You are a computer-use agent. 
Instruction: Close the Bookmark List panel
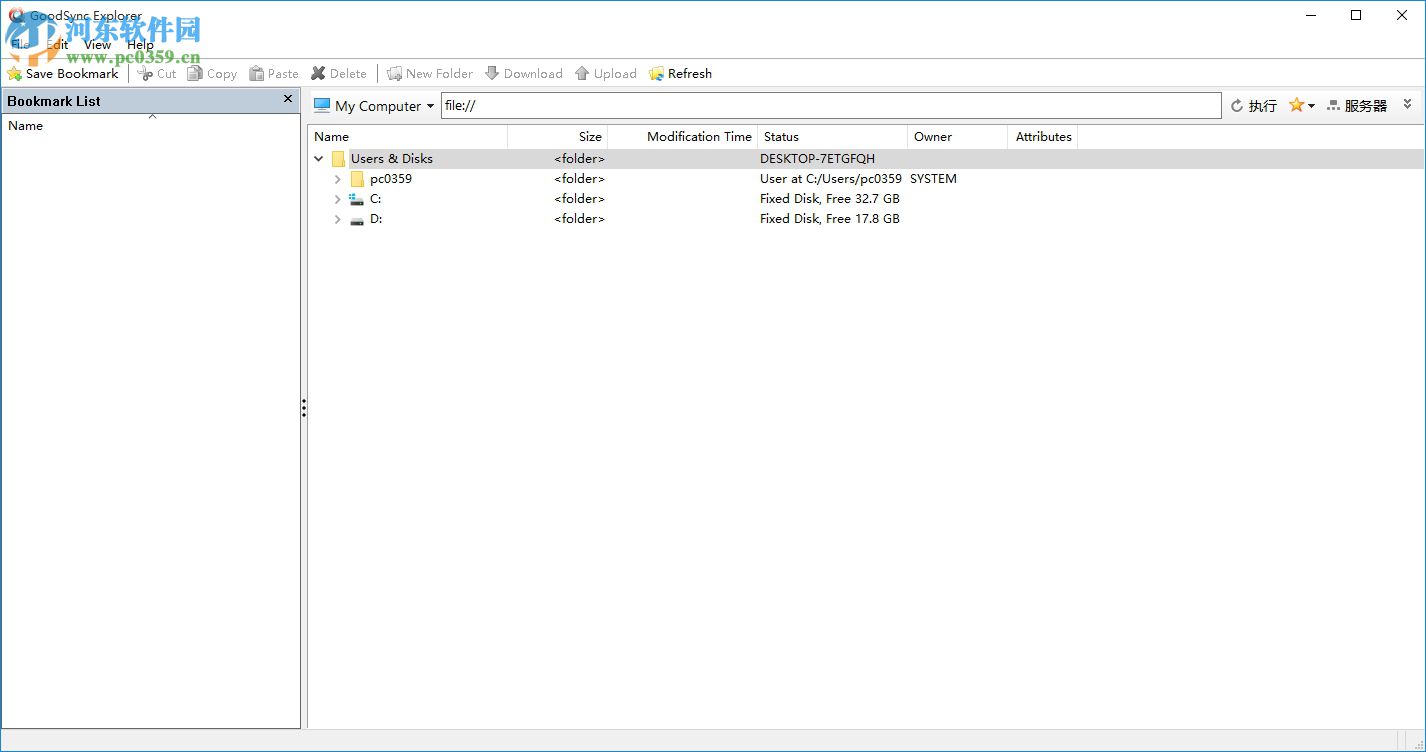pyautogui.click(x=288, y=99)
